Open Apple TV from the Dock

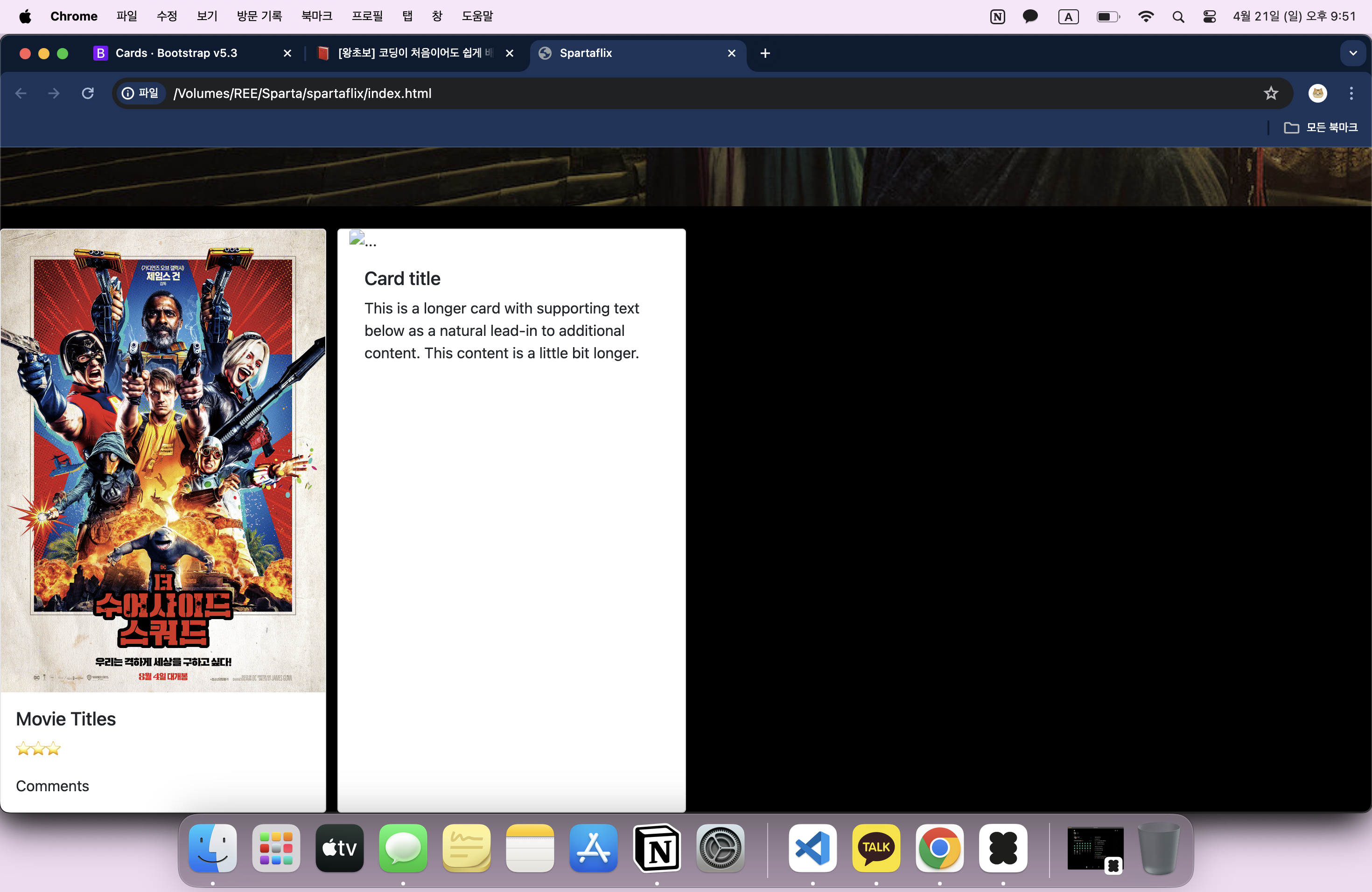340,848
